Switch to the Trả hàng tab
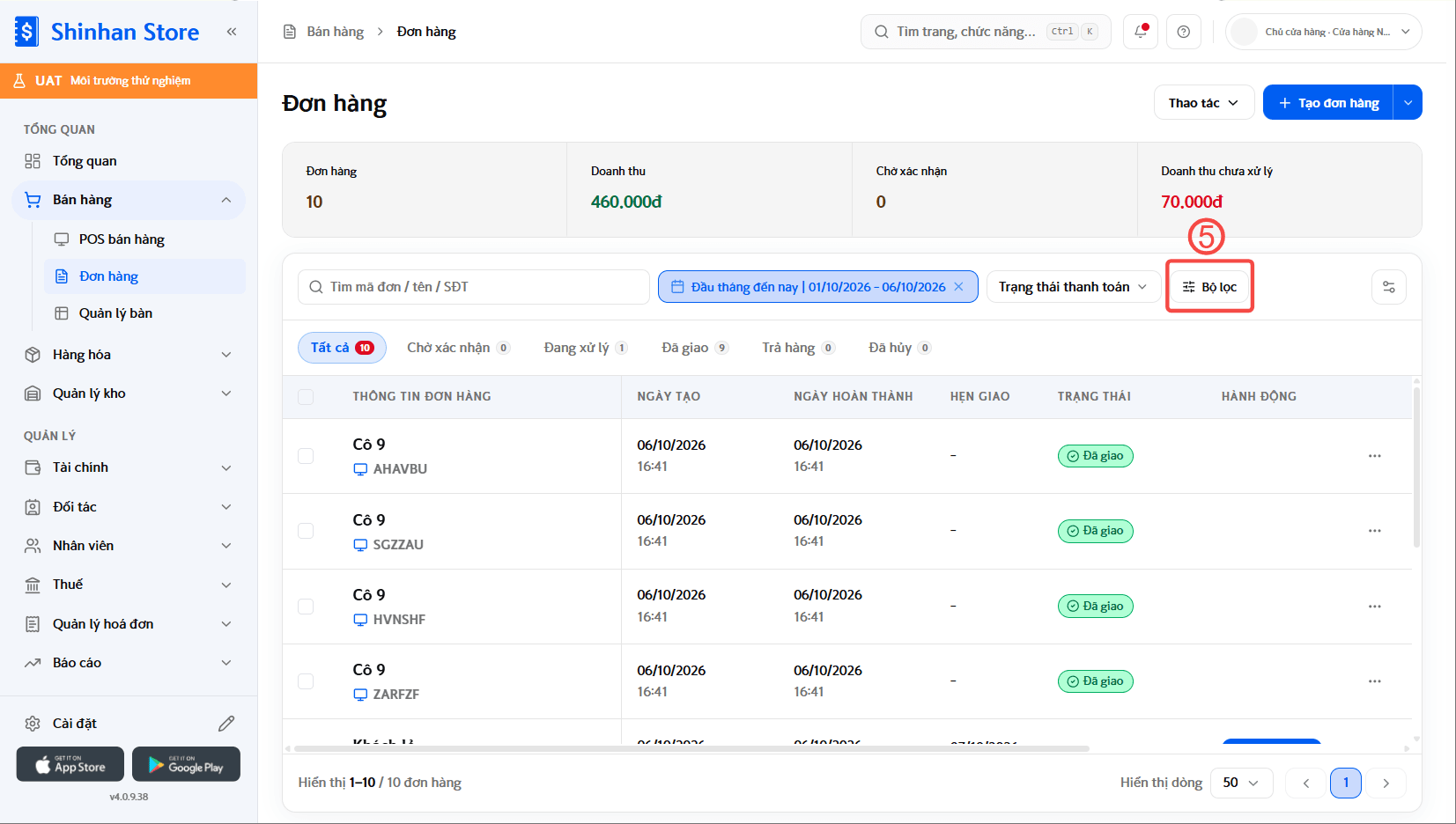 point(798,348)
